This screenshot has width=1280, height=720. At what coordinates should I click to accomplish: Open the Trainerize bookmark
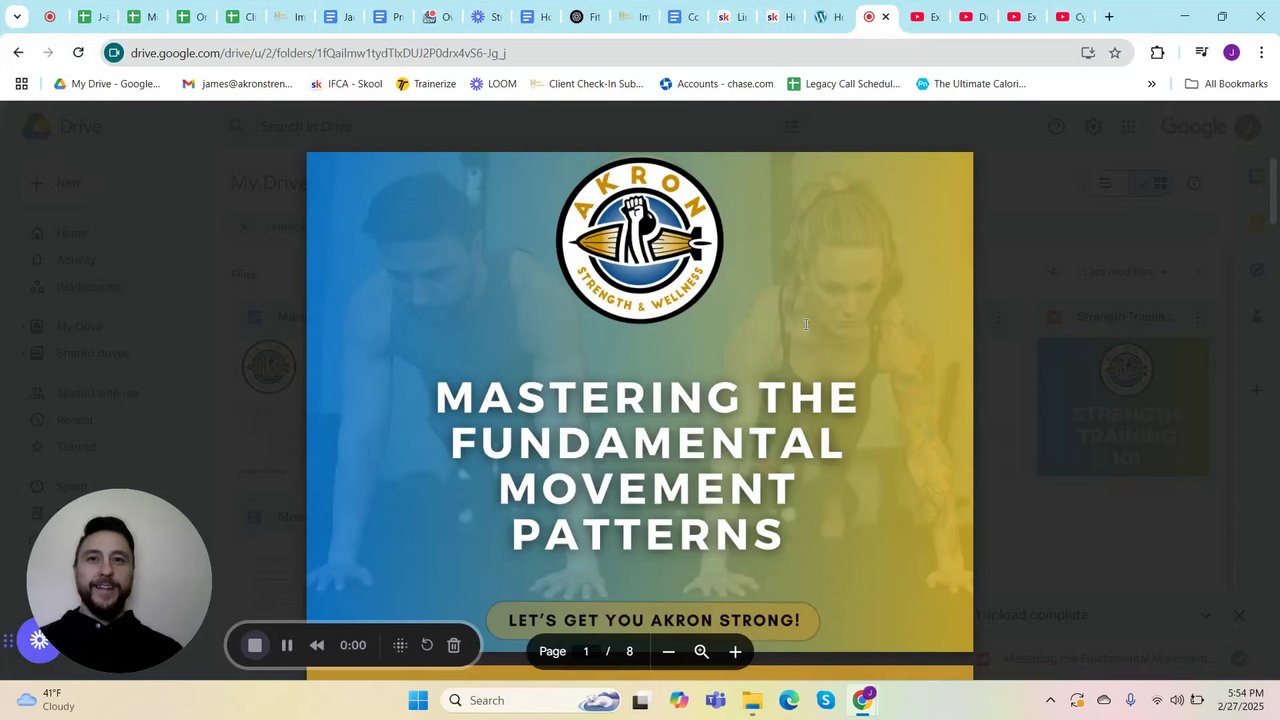pyautogui.click(x=426, y=84)
